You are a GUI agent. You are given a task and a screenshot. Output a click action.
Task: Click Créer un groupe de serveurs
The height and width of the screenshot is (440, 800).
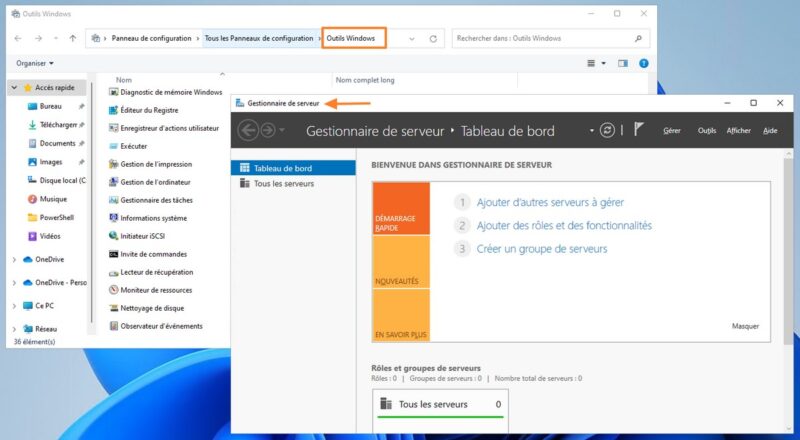[542, 249]
